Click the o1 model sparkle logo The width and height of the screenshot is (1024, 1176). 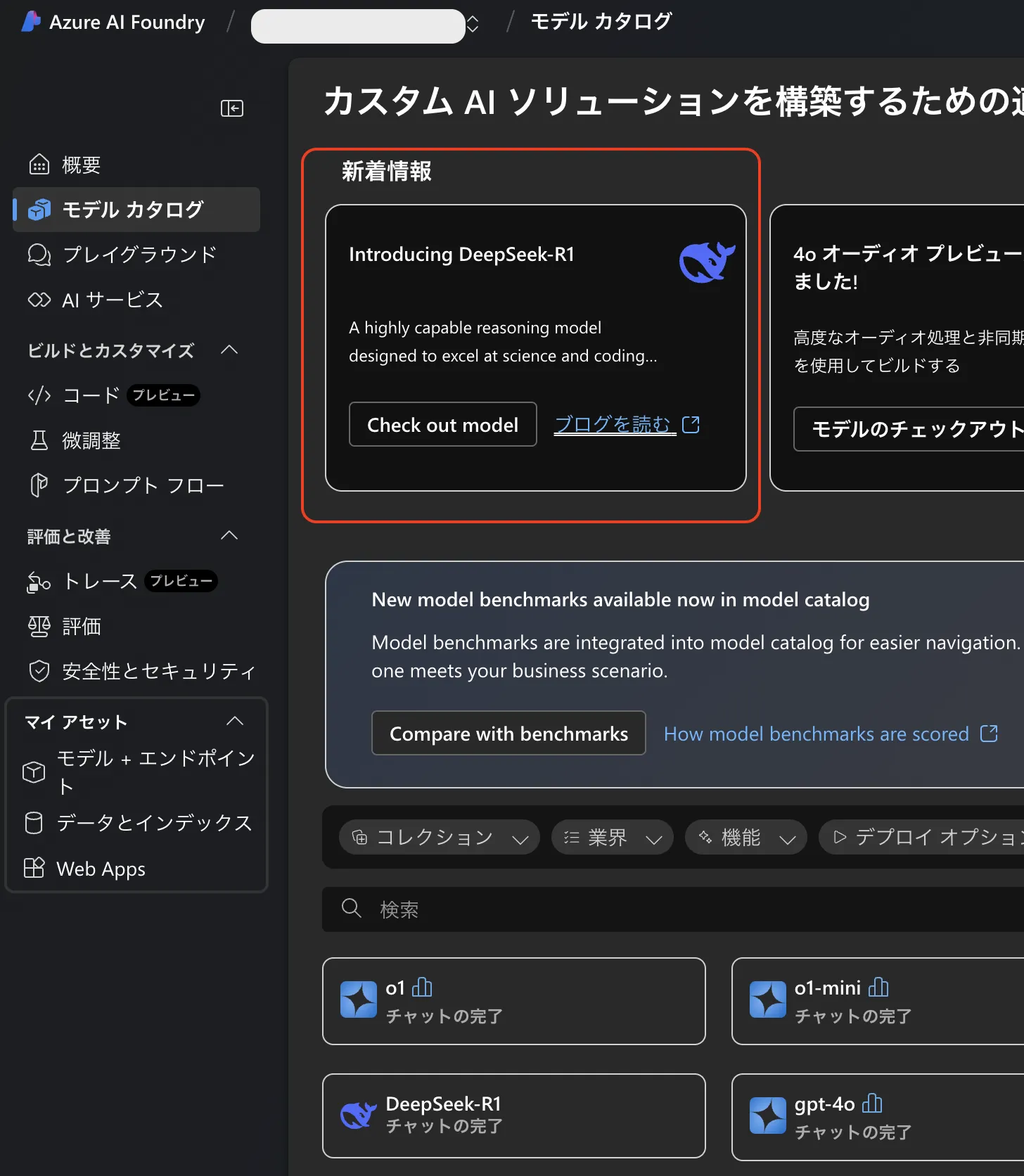point(359,999)
